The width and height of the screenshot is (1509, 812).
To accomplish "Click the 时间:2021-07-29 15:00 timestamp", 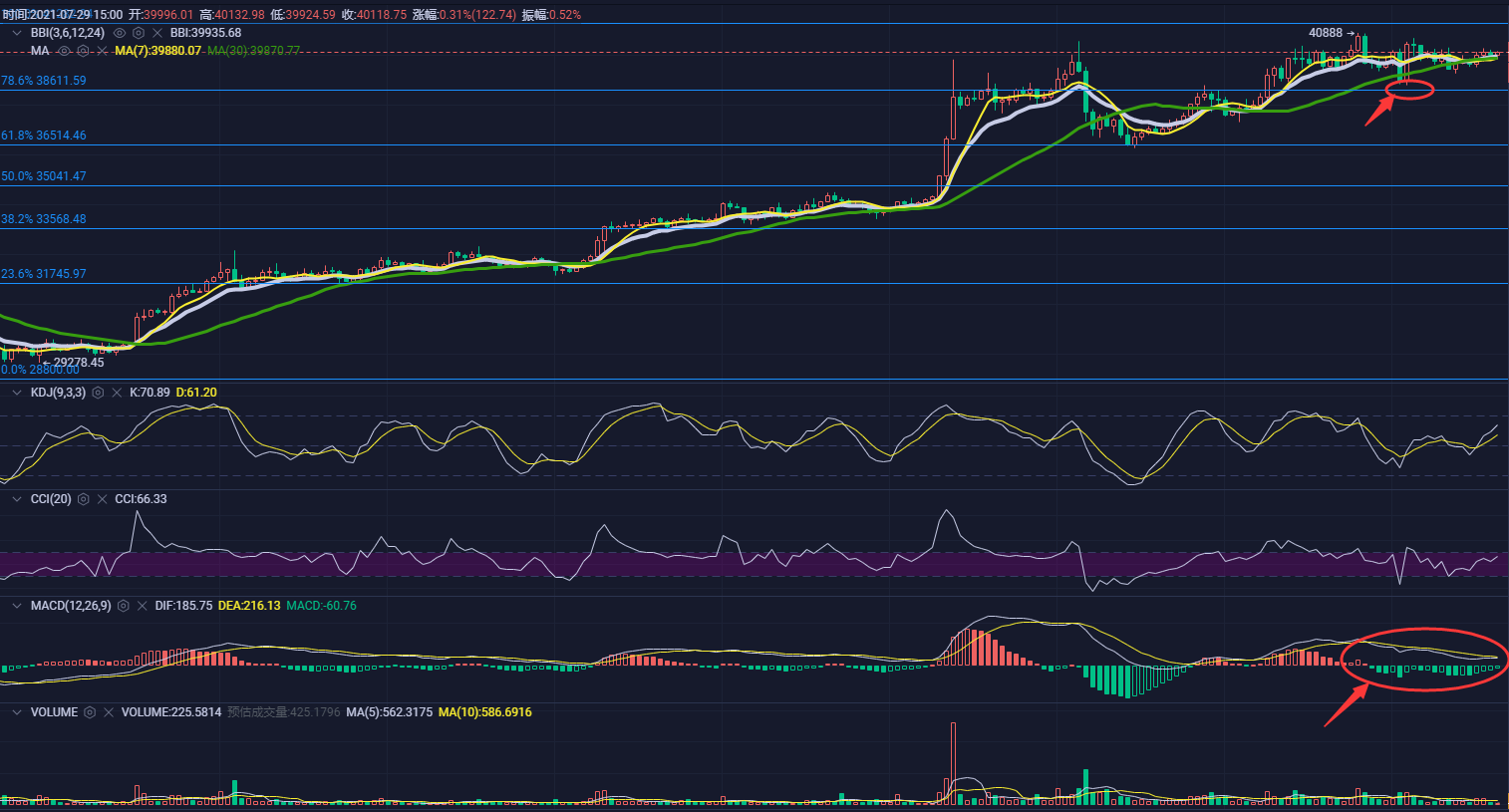I will click(x=62, y=15).
